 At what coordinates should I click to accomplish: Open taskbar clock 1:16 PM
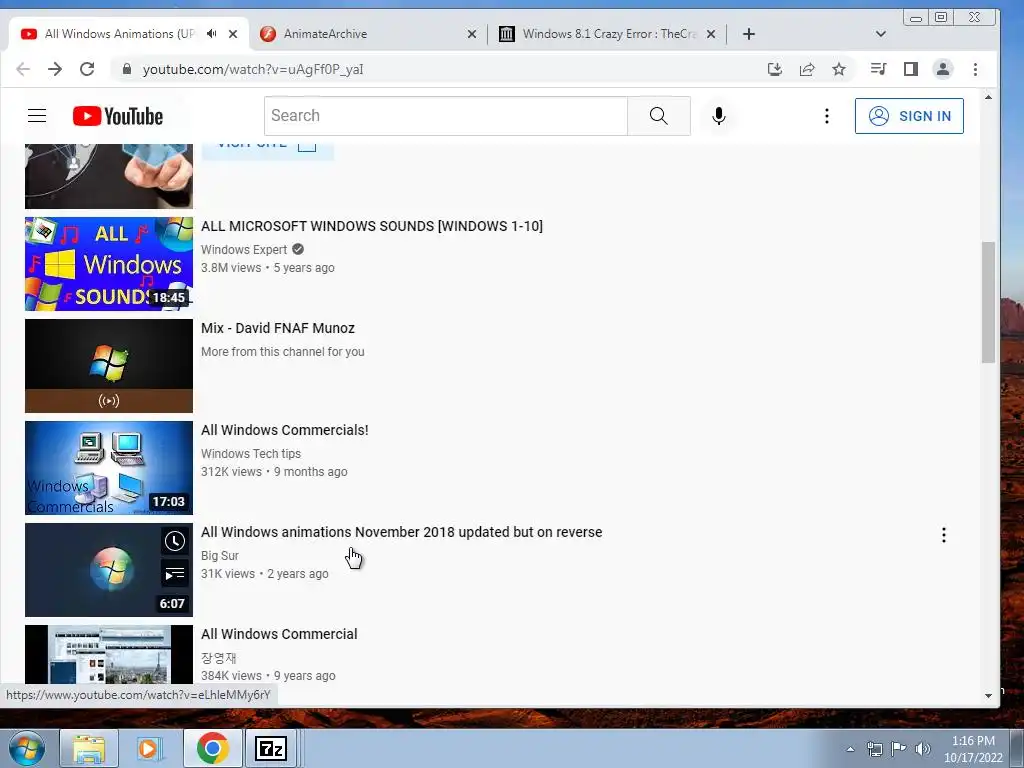click(973, 749)
